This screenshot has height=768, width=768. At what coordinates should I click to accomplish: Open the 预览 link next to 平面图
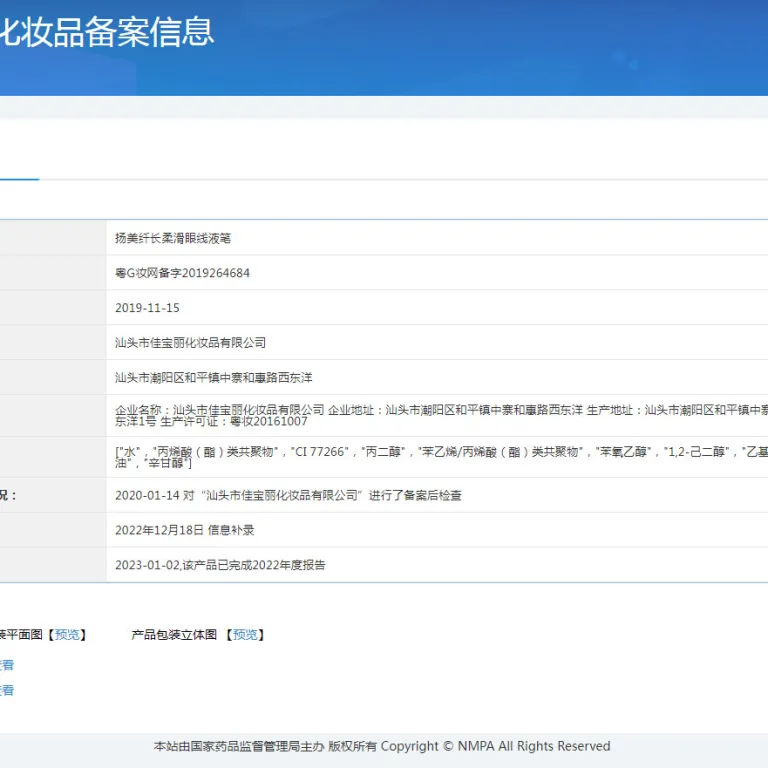click(x=67, y=635)
